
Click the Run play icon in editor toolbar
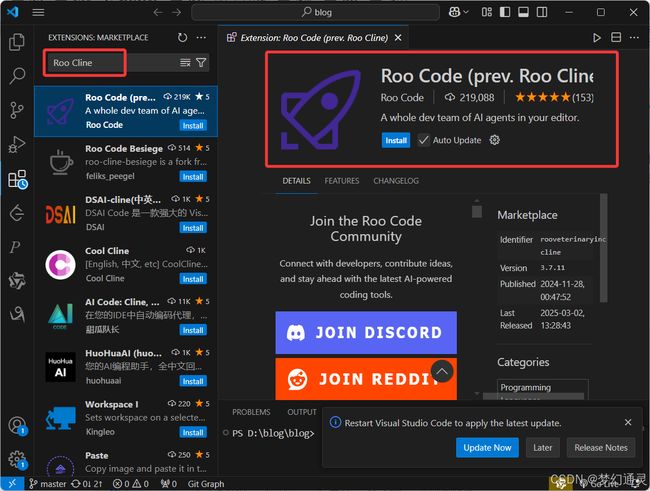(597, 38)
